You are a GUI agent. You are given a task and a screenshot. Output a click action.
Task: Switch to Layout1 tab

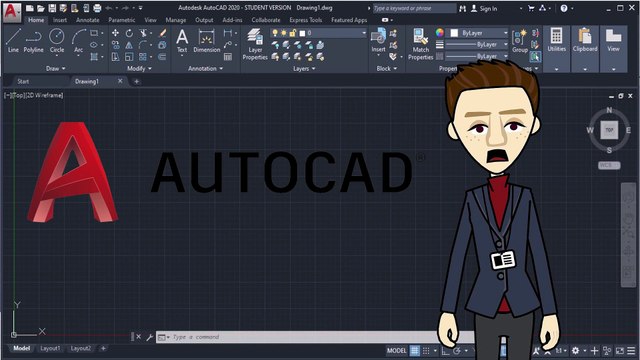[x=50, y=349]
